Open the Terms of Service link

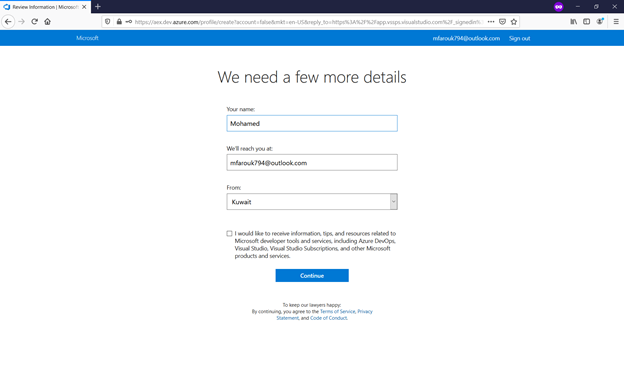pos(337,312)
